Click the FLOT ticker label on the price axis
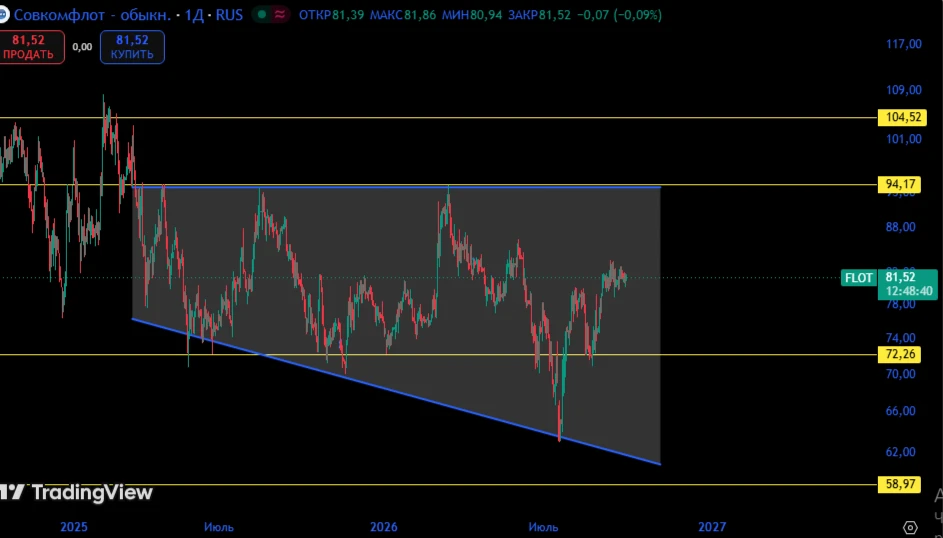The image size is (943, 538). 858,278
